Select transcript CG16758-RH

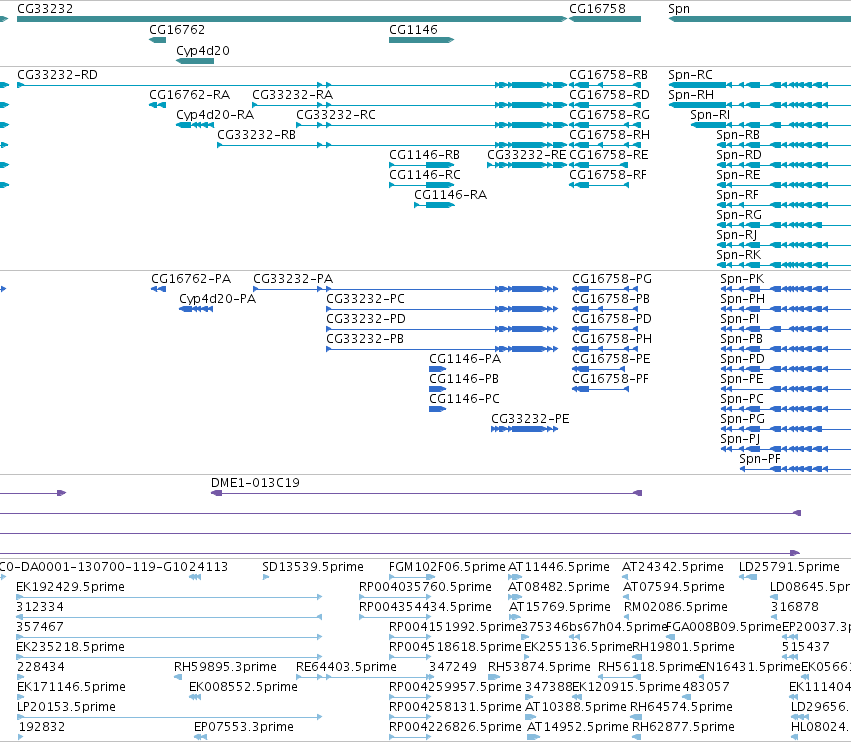point(609,135)
